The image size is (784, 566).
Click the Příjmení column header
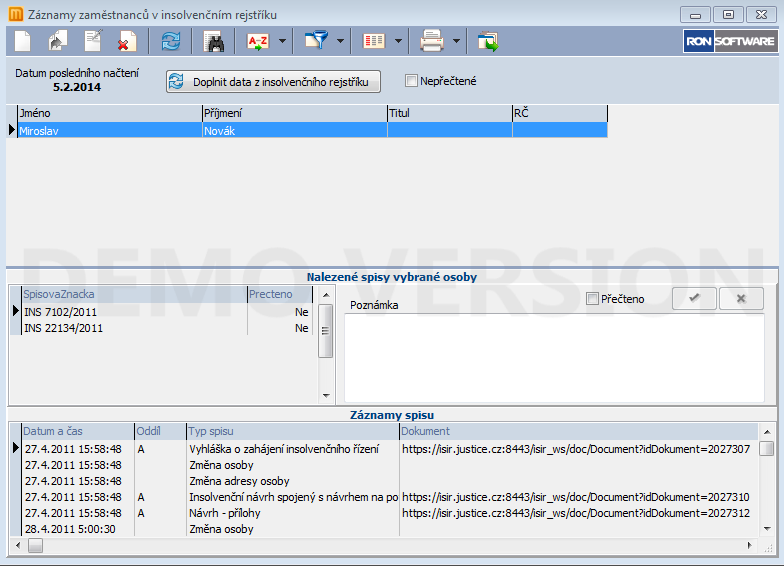coord(293,114)
